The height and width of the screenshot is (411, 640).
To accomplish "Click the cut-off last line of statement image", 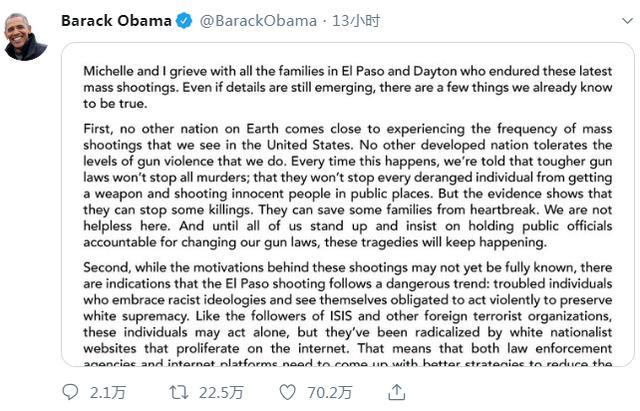I will click(x=348, y=362).
